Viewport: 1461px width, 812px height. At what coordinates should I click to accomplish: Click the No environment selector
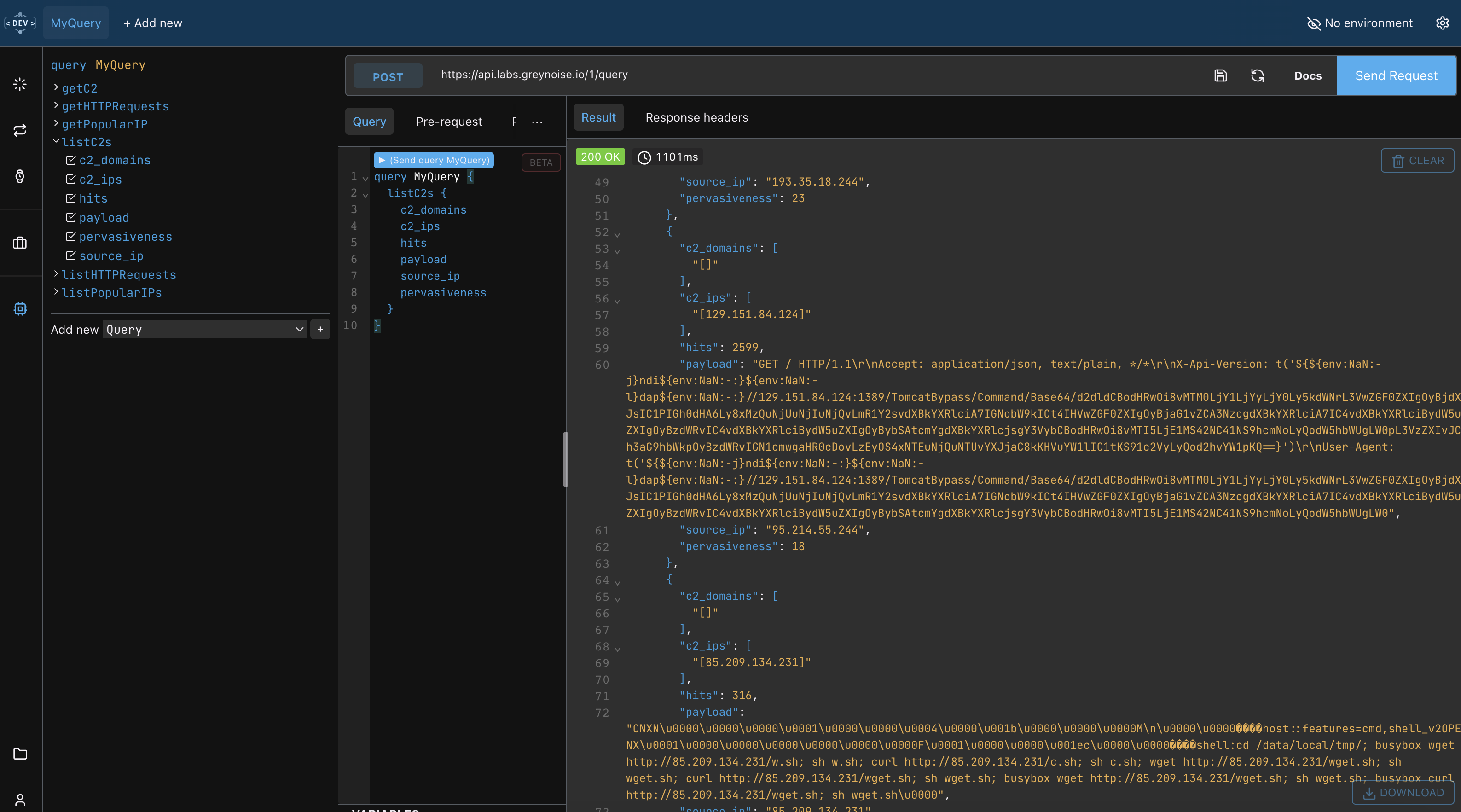[1359, 23]
